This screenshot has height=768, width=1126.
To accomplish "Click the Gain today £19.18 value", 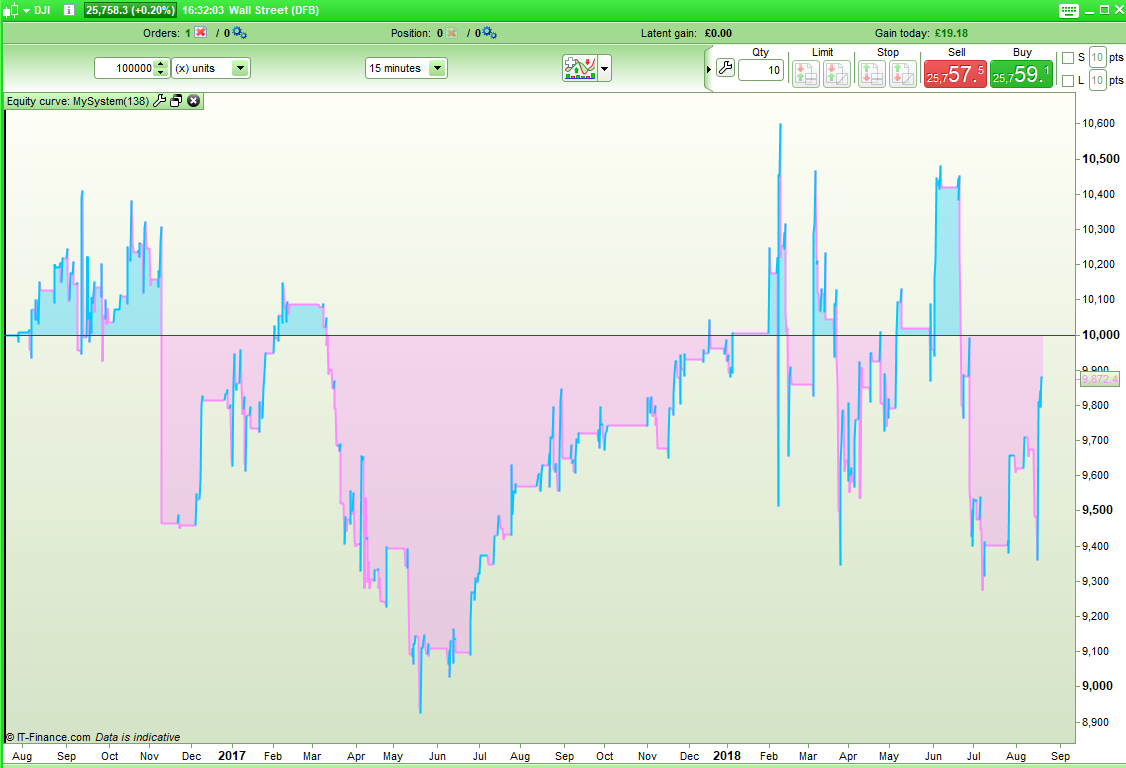I will click(x=951, y=33).
